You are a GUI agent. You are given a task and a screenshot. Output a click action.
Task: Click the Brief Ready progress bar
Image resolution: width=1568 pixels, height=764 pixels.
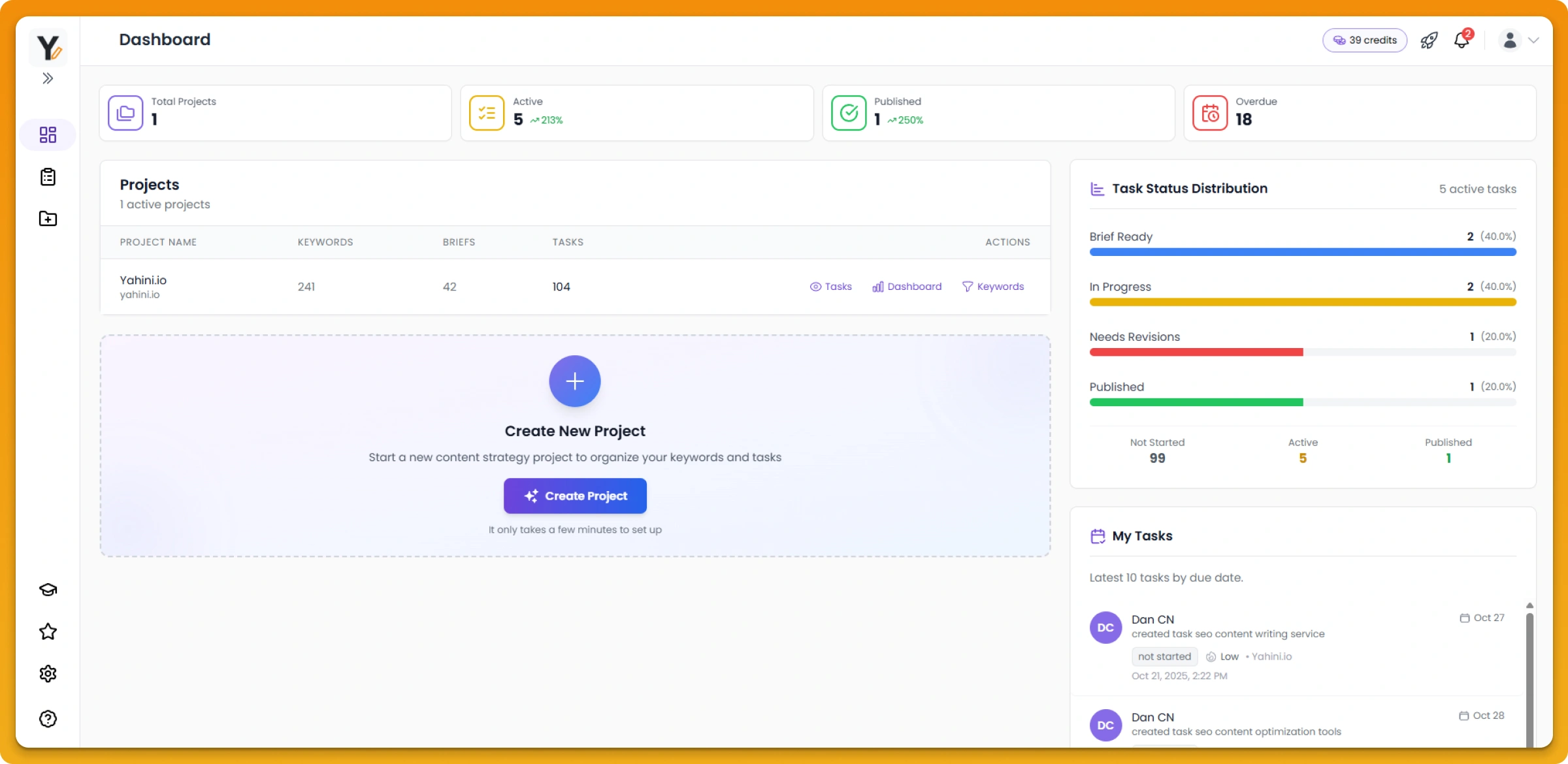tap(1302, 252)
